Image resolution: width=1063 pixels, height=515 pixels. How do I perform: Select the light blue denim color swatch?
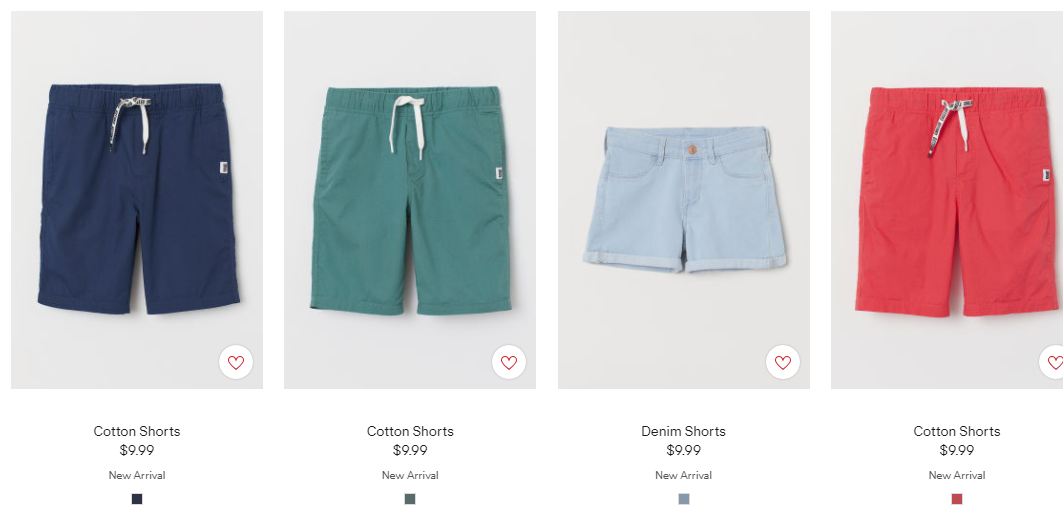coord(684,499)
